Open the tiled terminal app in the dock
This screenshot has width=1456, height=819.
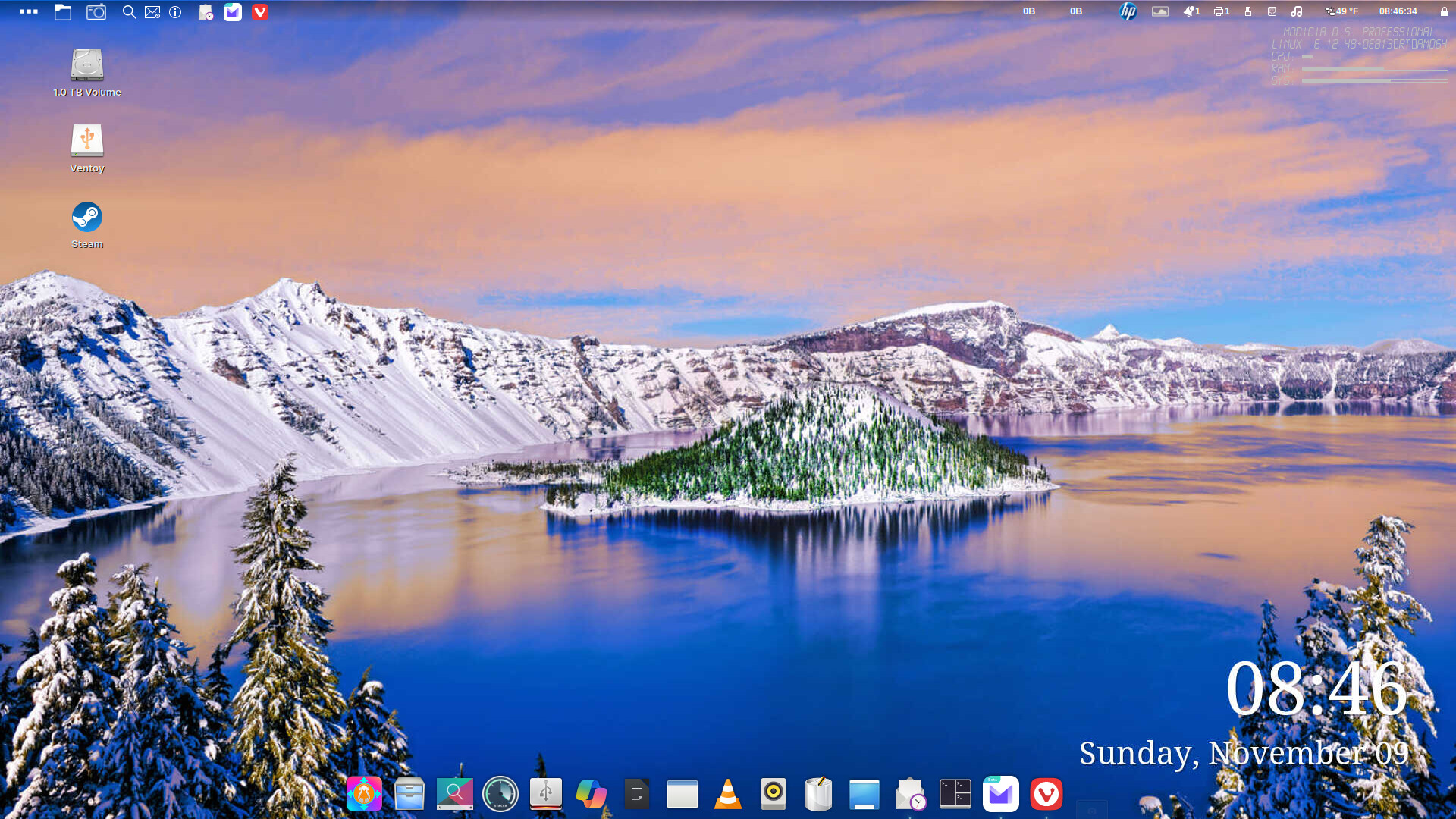pos(955,794)
